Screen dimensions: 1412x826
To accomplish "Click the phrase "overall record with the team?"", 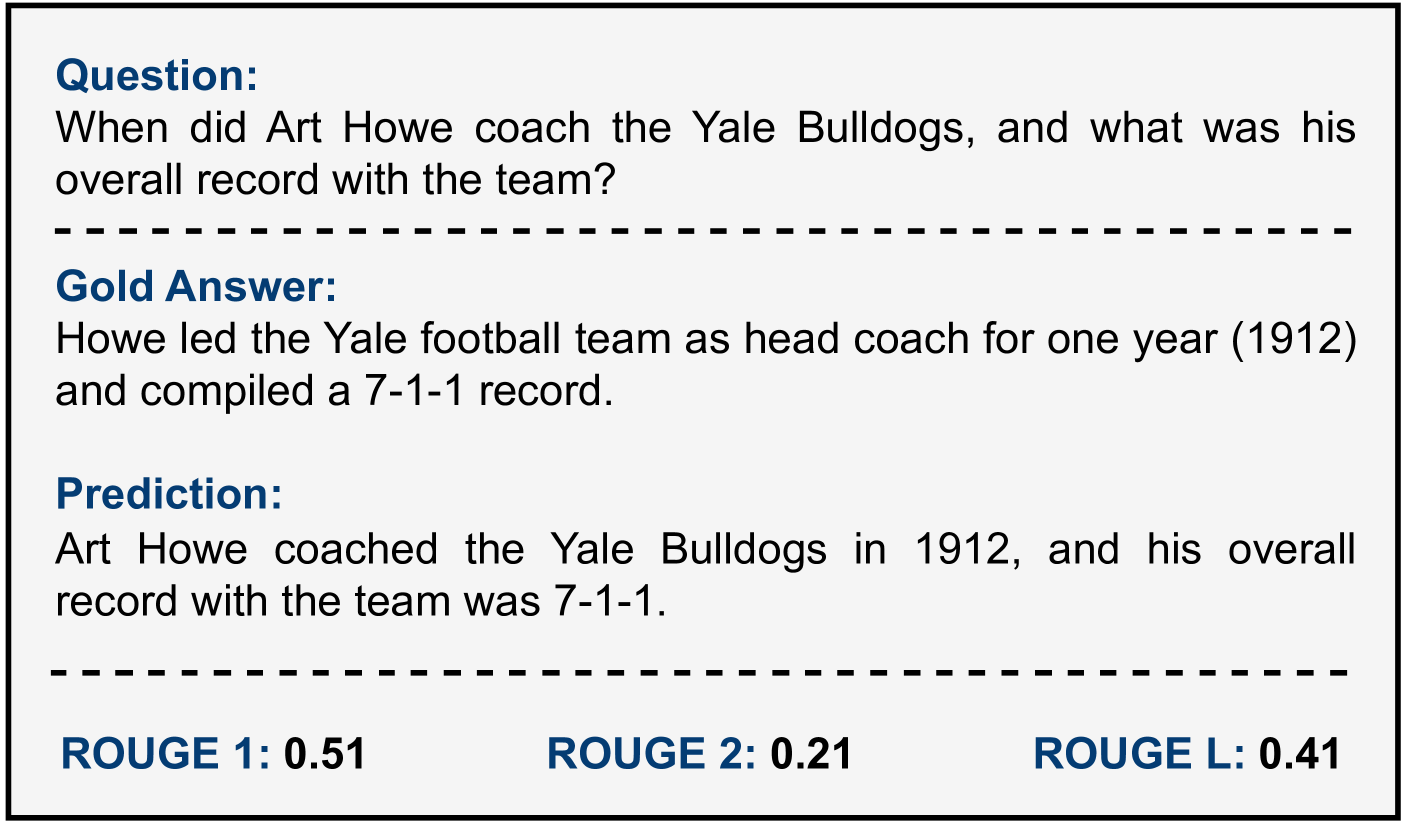I will 333,181.
